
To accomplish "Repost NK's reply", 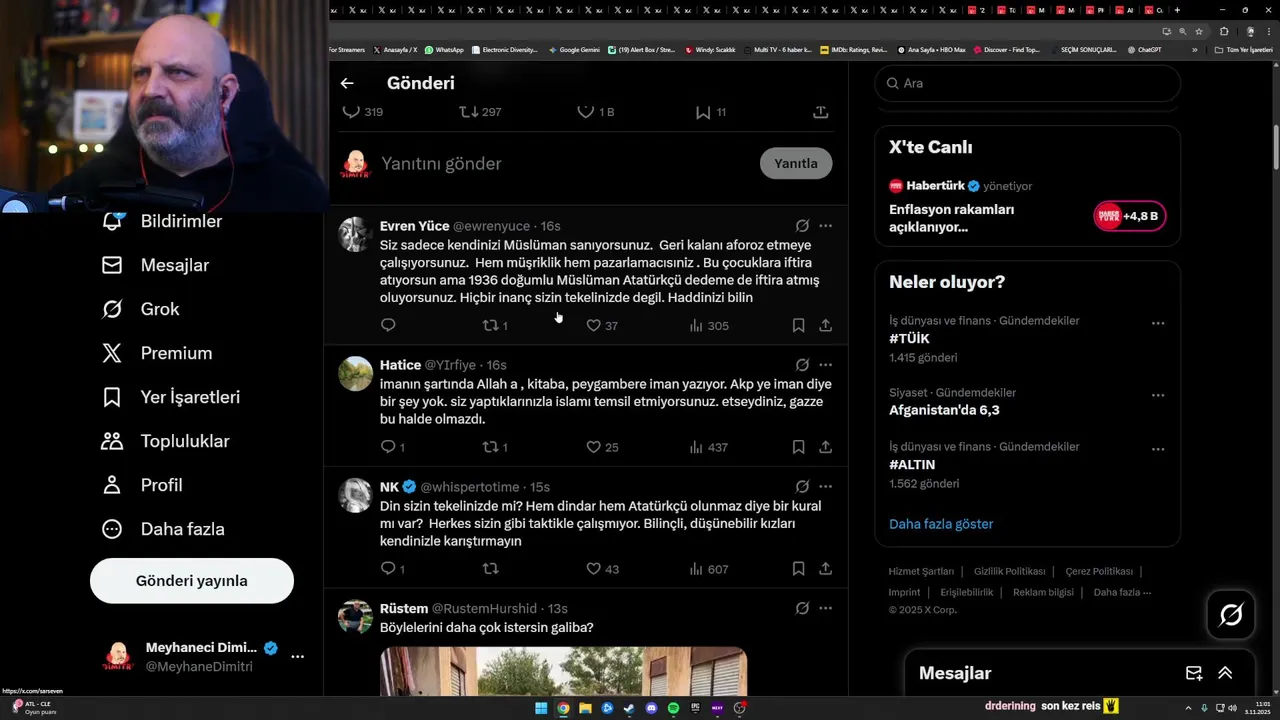I will click(491, 569).
